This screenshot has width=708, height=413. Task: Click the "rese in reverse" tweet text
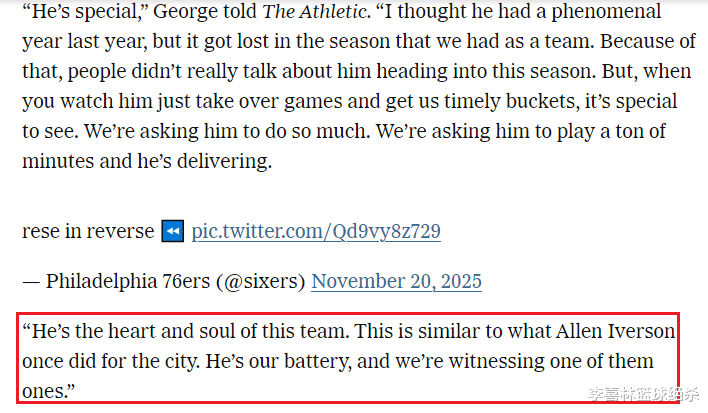pos(88,231)
